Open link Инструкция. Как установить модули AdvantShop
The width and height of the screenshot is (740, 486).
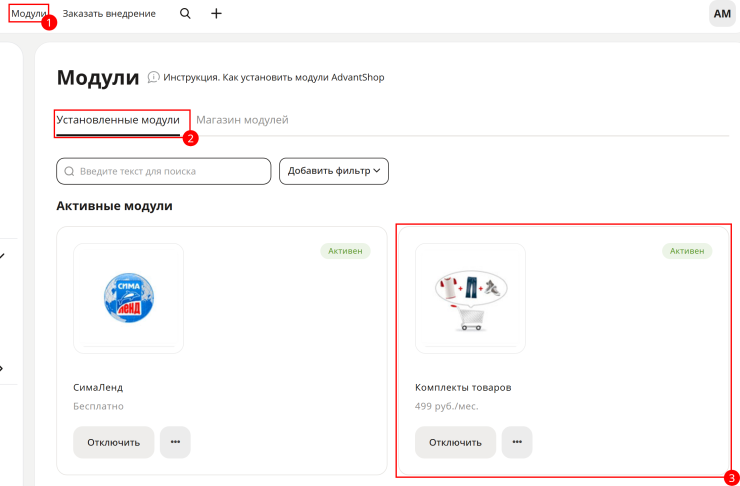(x=274, y=77)
